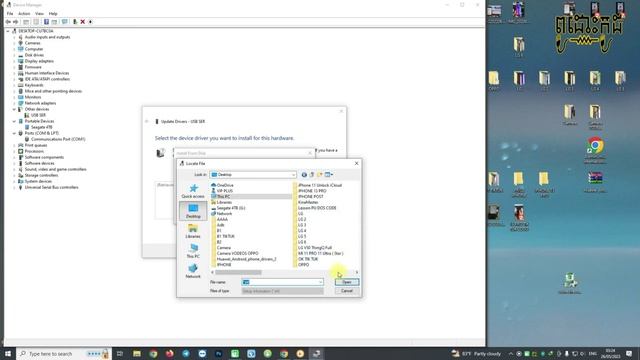Click the Scan for hardware changes icon
Viewport: 640px width, 360px height.
(64, 22)
